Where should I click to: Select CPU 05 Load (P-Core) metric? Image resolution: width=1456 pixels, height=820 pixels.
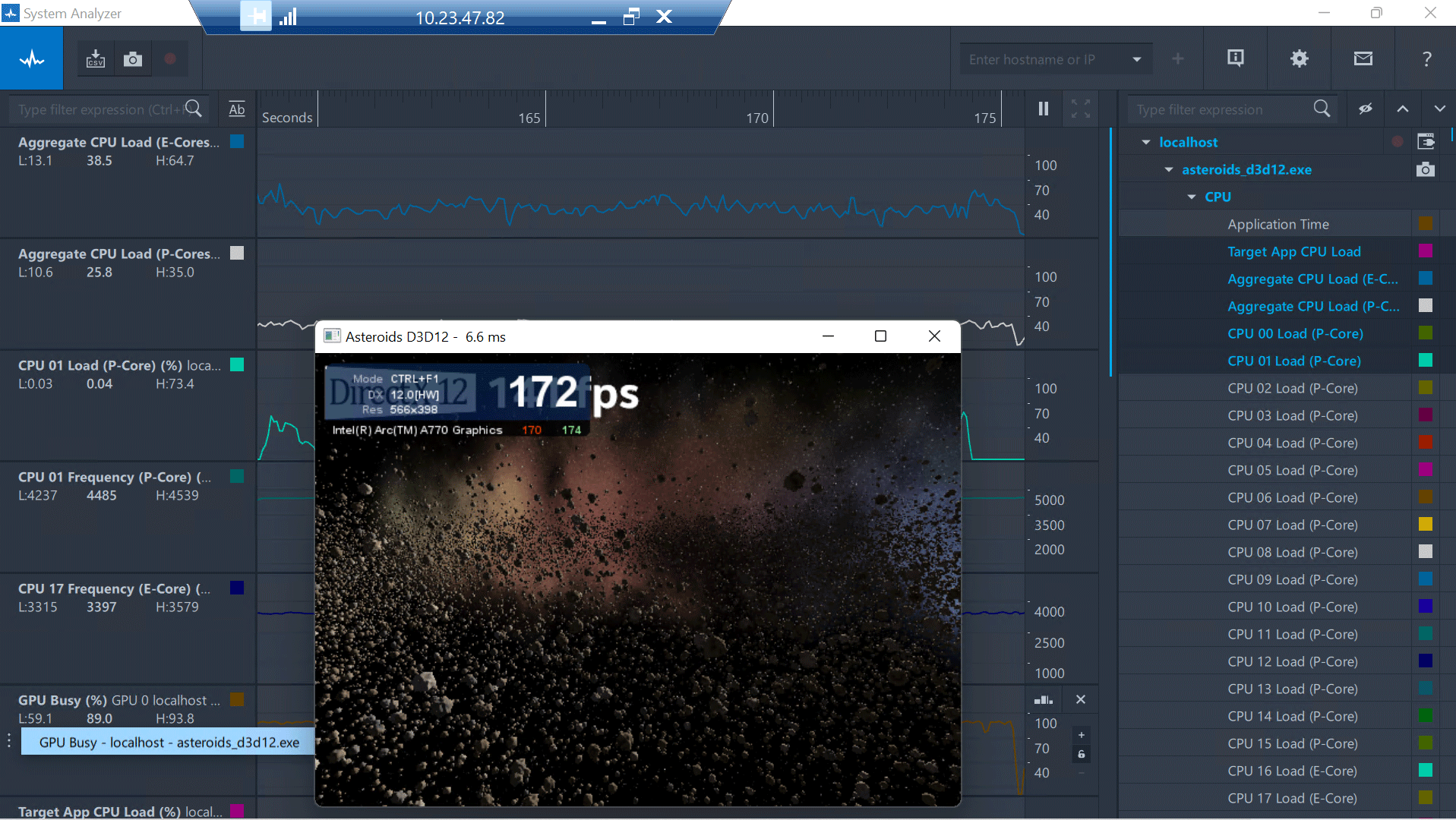[1292, 470]
